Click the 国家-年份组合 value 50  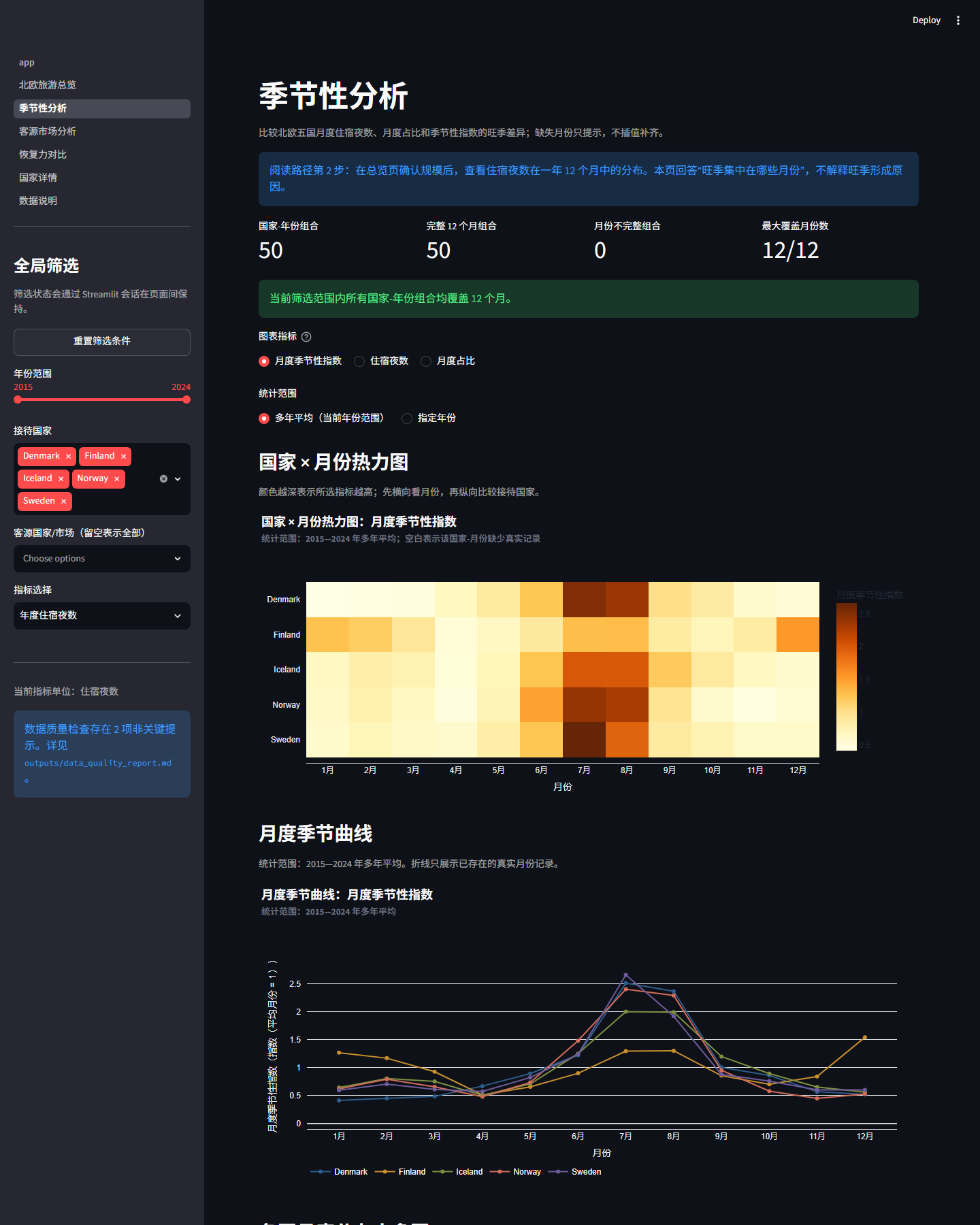(x=271, y=250)
